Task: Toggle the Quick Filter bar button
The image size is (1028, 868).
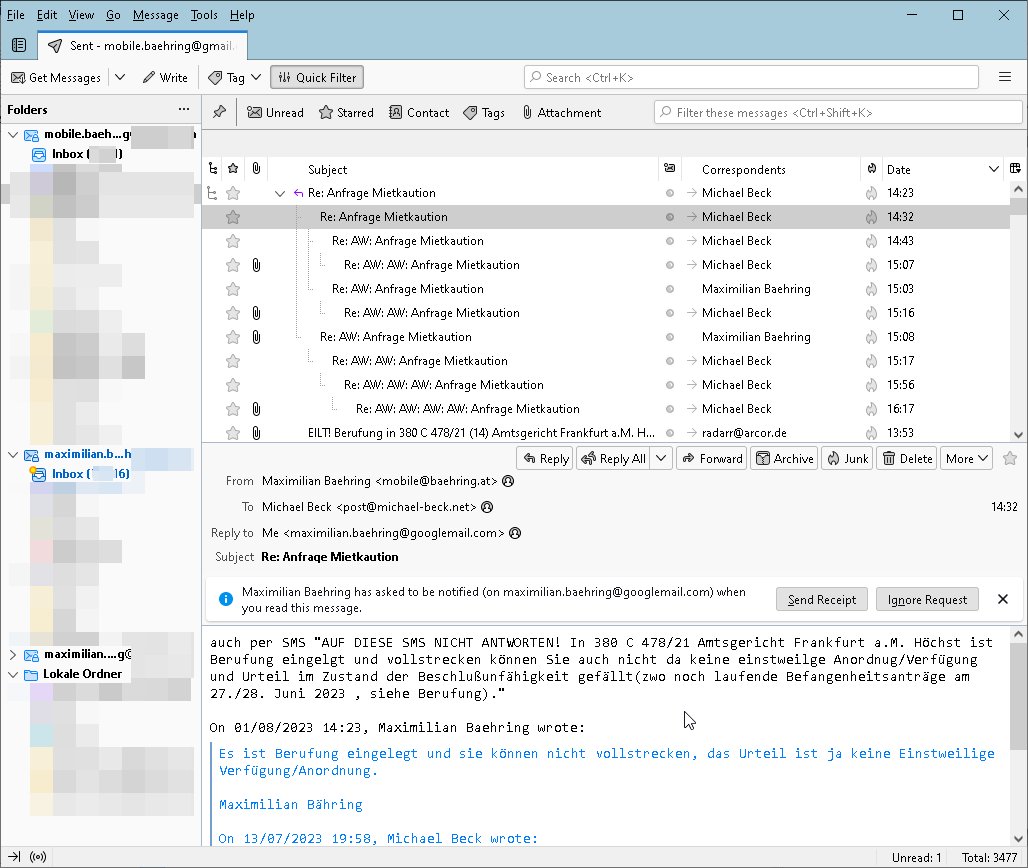Action: point(316,77)
